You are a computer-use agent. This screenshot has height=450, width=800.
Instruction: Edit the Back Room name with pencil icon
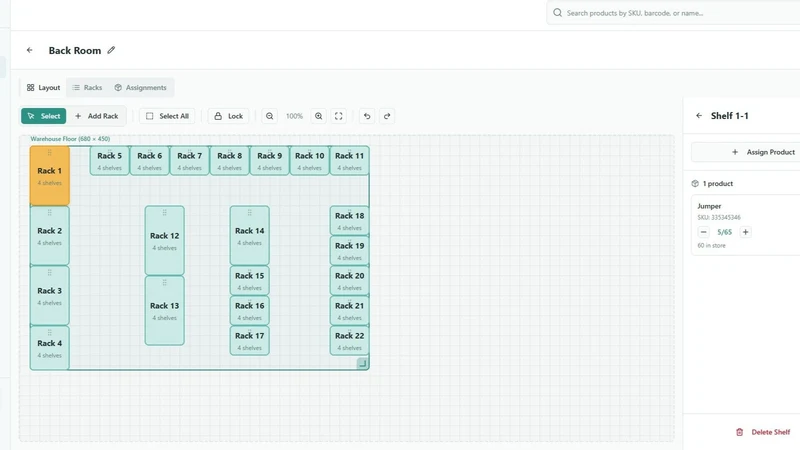tap(111, 50)
